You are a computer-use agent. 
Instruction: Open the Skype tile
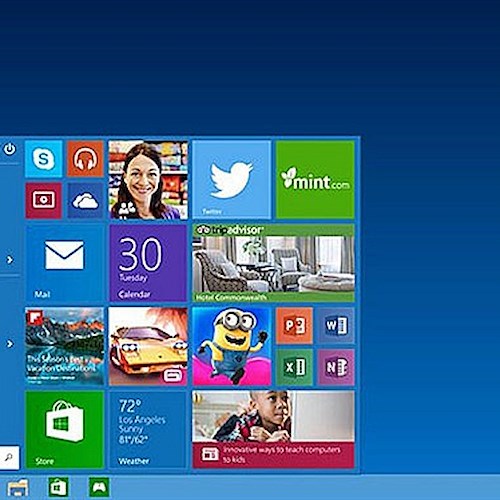[44, 159]
